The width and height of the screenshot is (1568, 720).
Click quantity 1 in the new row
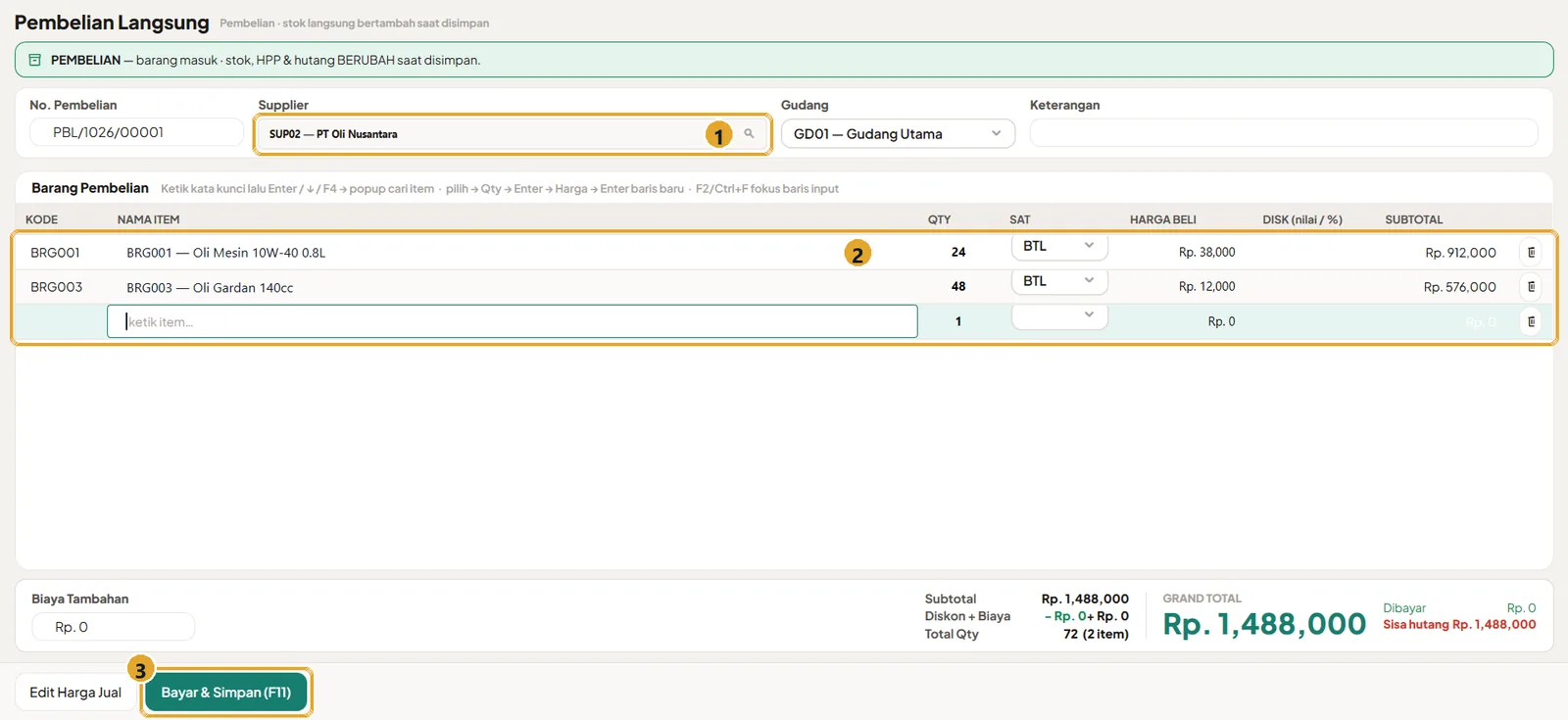958,321
